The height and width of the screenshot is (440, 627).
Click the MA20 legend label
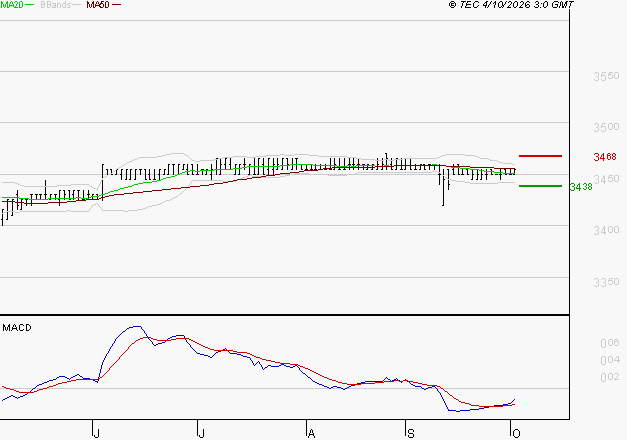click(x=12, y=5)
